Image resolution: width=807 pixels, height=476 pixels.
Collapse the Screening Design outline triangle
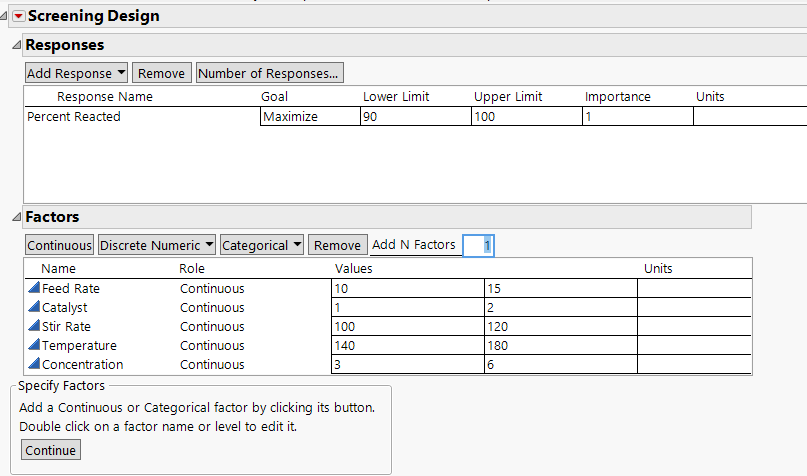(x=5, y=16)
